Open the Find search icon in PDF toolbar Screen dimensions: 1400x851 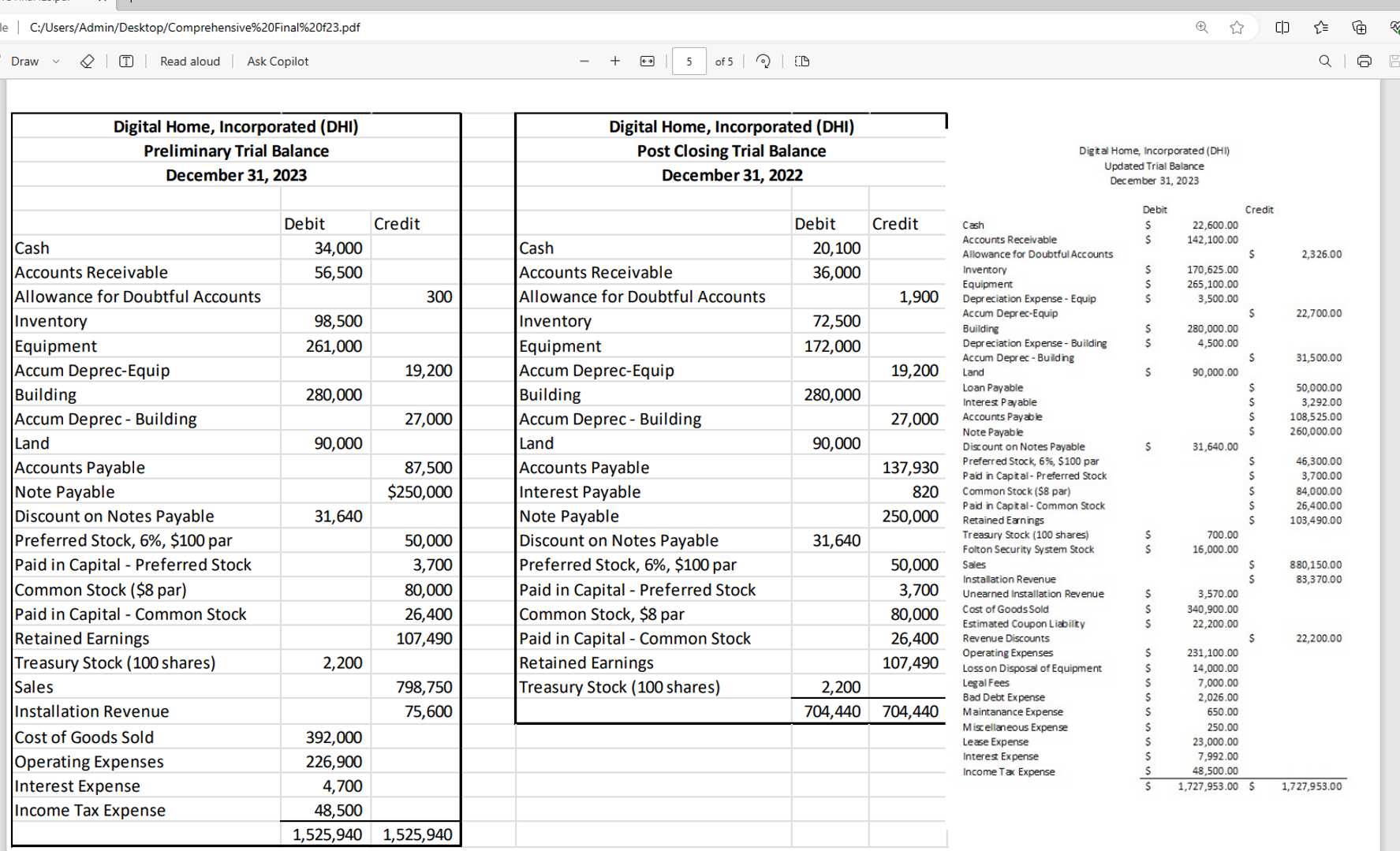[1325, 62]
